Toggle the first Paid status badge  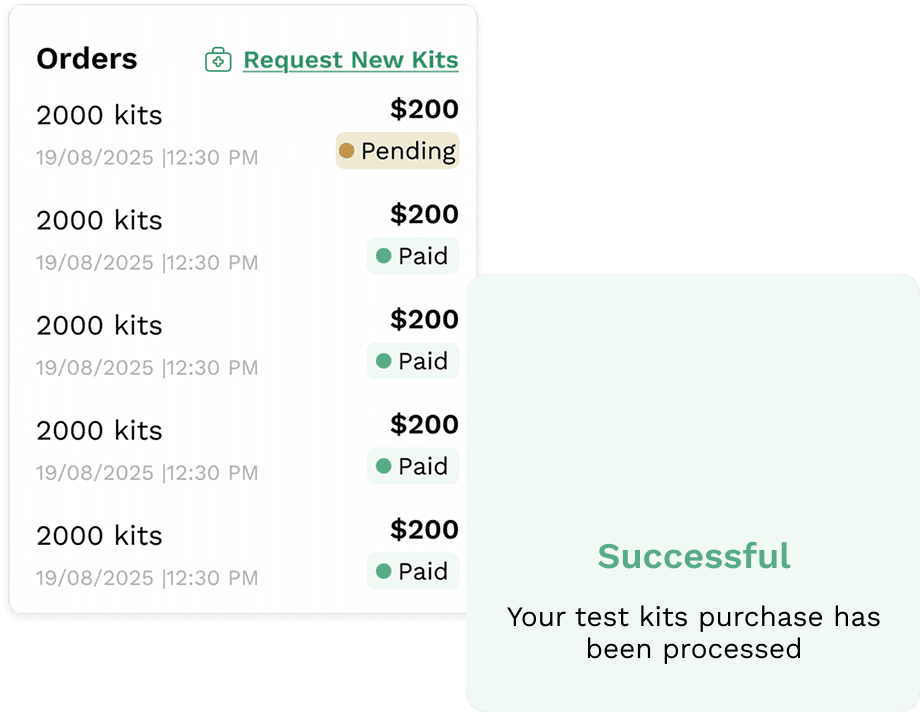click(412, 256)
